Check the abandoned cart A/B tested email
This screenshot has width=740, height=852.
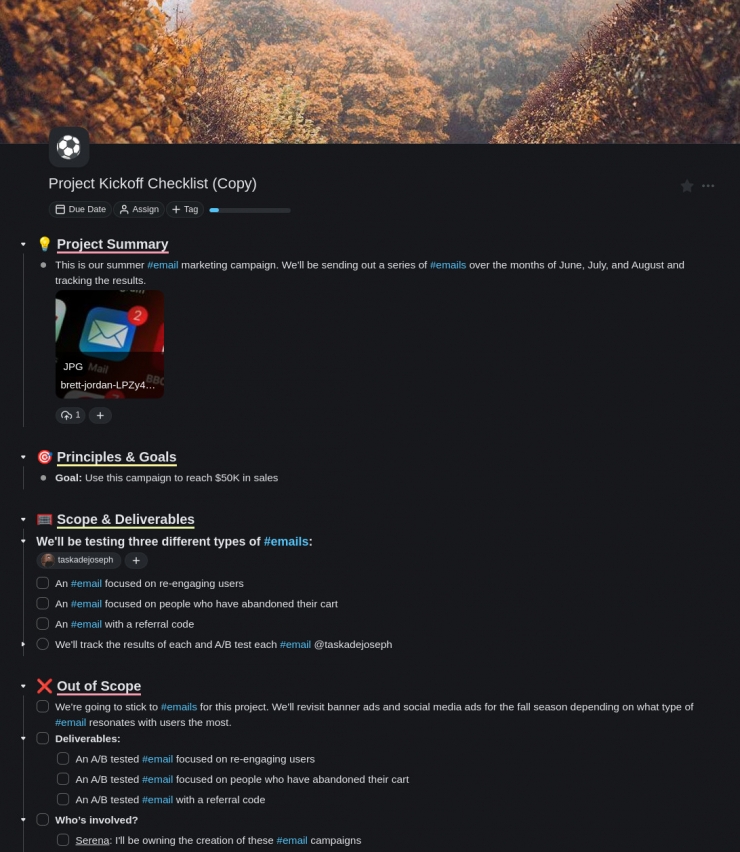(x=63, y=779)
